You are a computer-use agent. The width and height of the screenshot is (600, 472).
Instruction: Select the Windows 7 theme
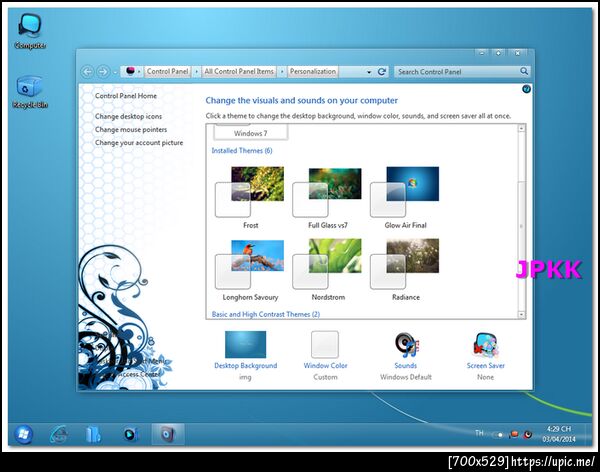[x=251, y=132]
